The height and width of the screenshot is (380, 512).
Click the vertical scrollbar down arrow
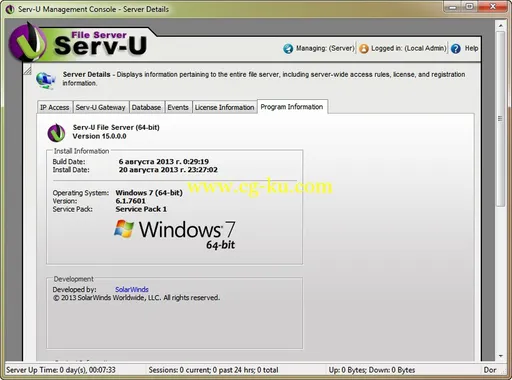[x=501, y=356]
